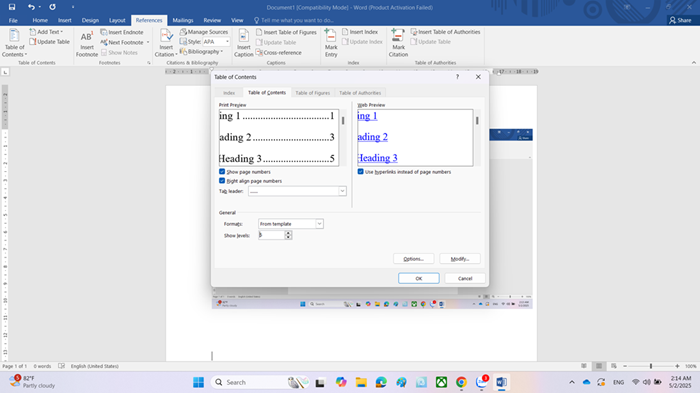Collapse the ribbon with the chevron

[694, 63]
